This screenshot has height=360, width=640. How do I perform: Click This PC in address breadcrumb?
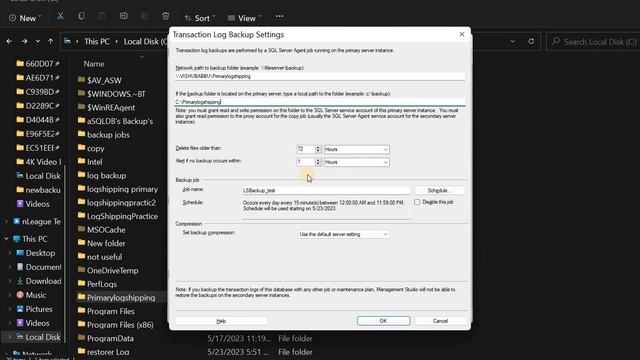[x=97, y=42]
